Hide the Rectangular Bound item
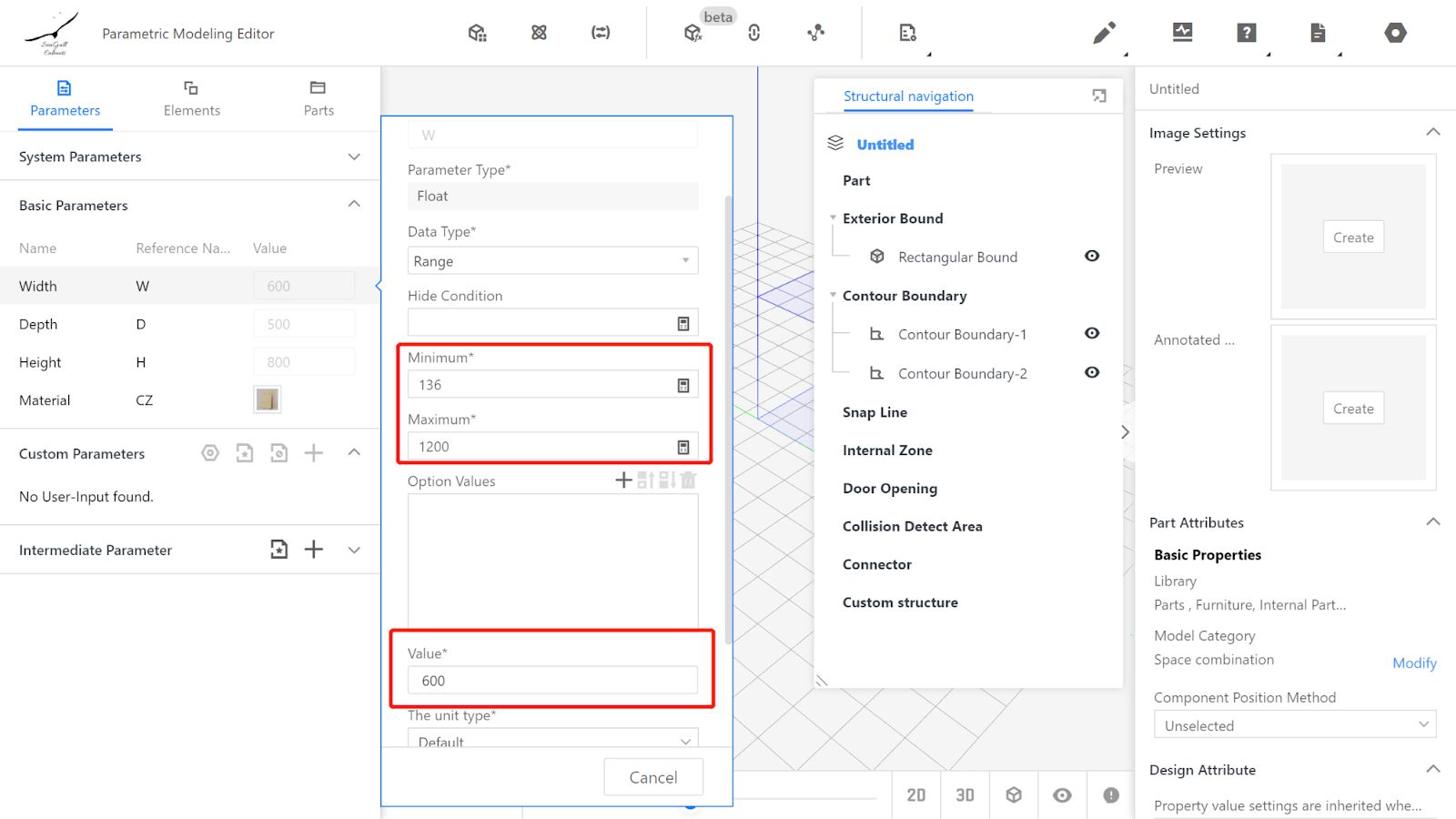This screenshot has height=819, width=1456. click(x=1092, y=257)
